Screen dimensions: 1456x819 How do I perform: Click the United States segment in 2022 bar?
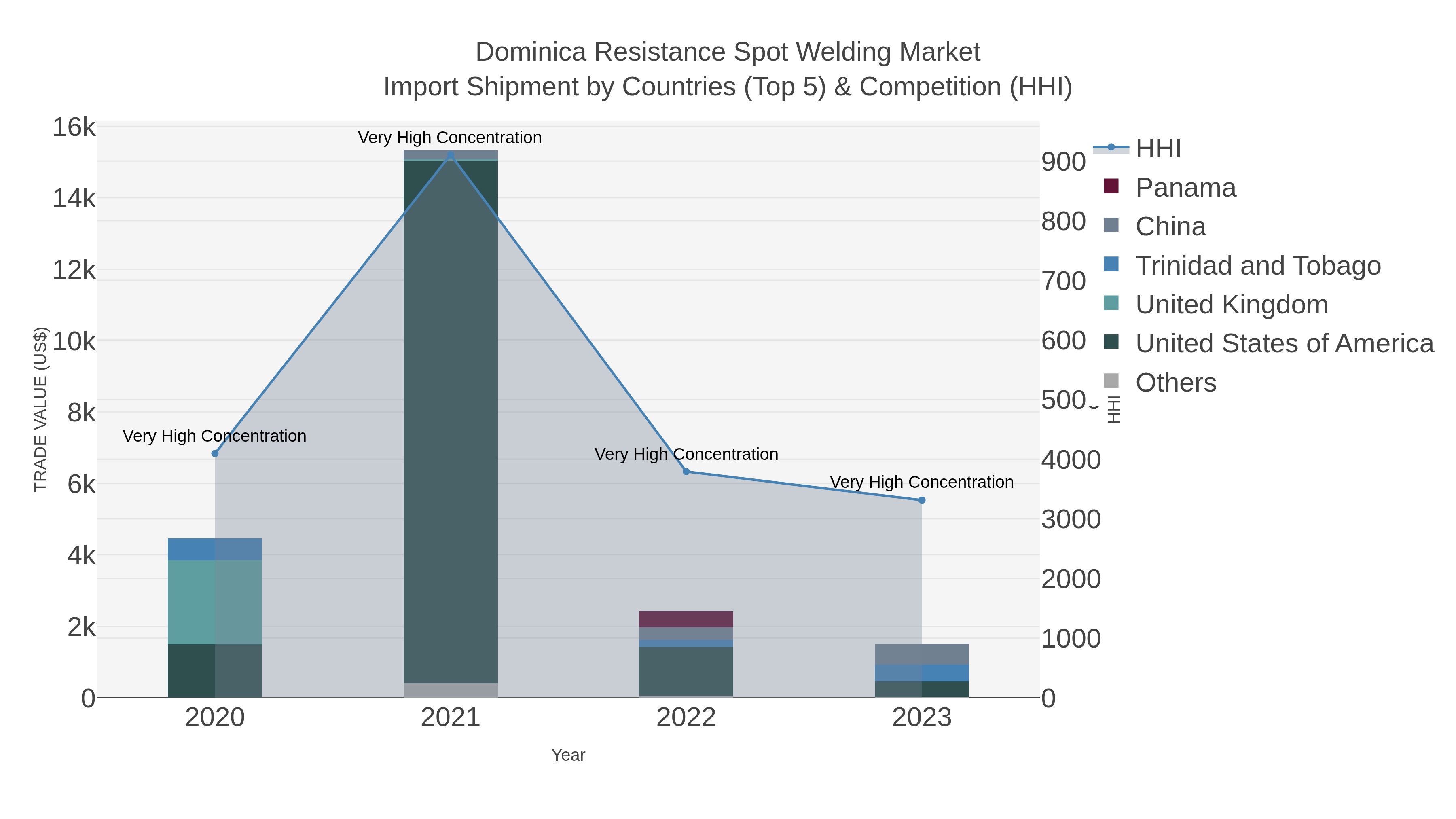click(x=686, y=671)
